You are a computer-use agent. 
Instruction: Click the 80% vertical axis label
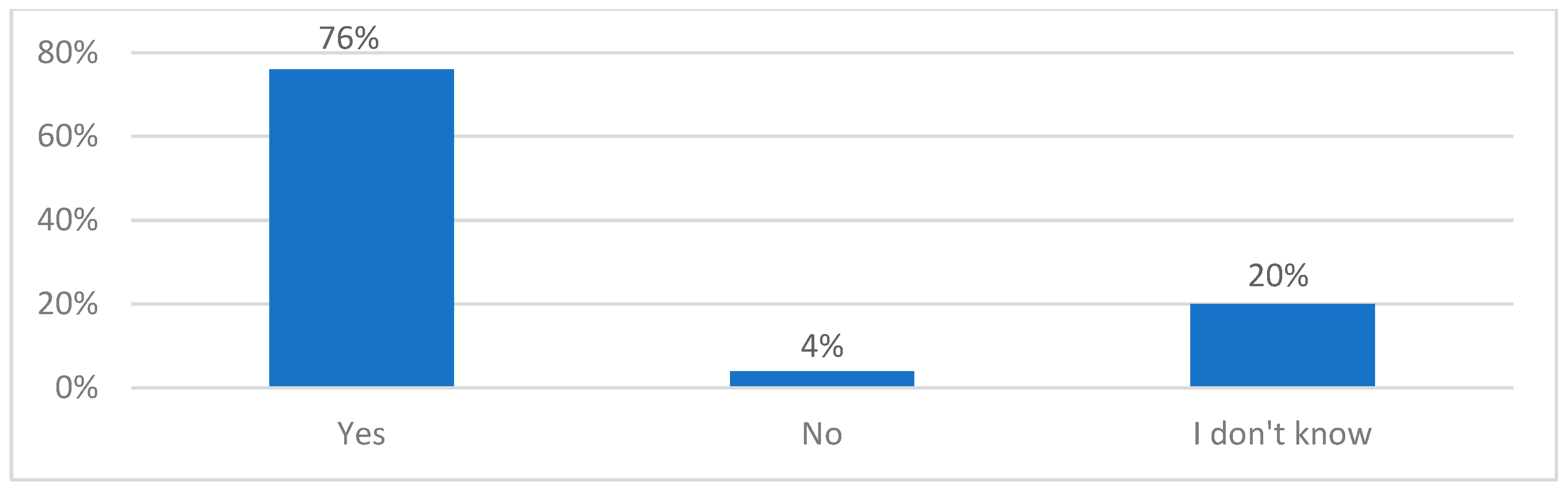(x=67, y=53)
